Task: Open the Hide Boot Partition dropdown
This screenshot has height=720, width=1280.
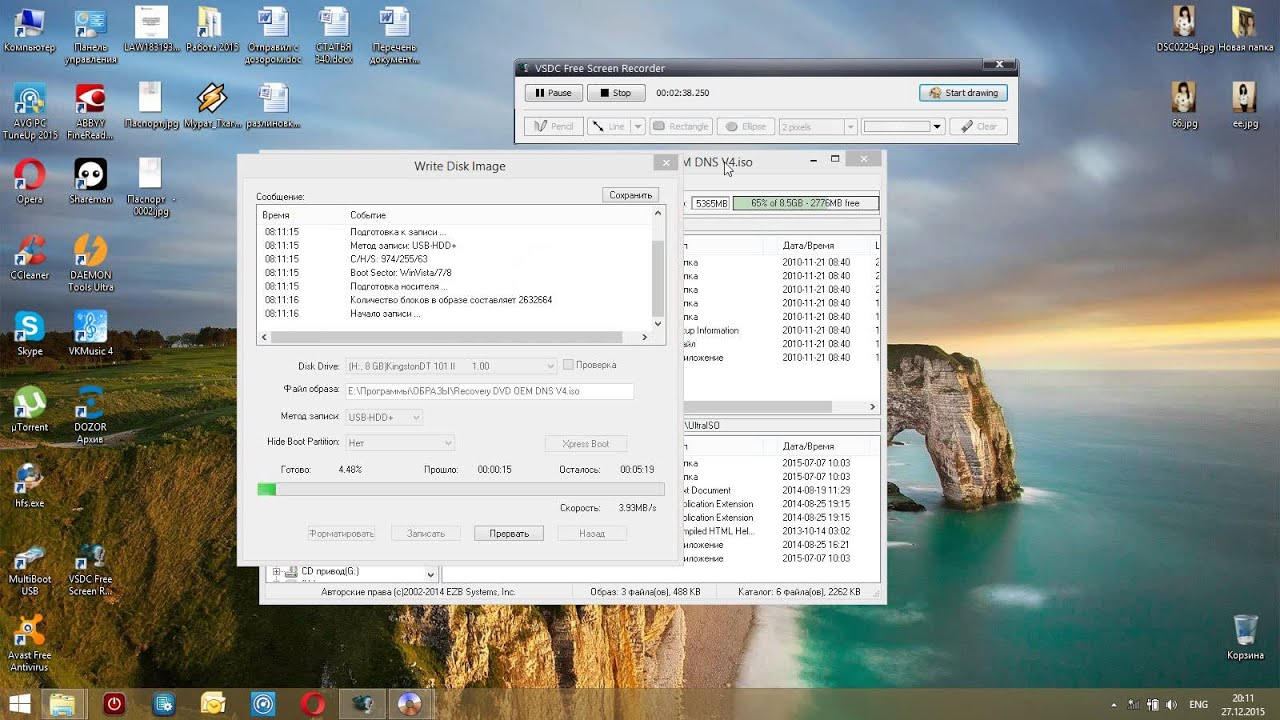Action: 400,443
